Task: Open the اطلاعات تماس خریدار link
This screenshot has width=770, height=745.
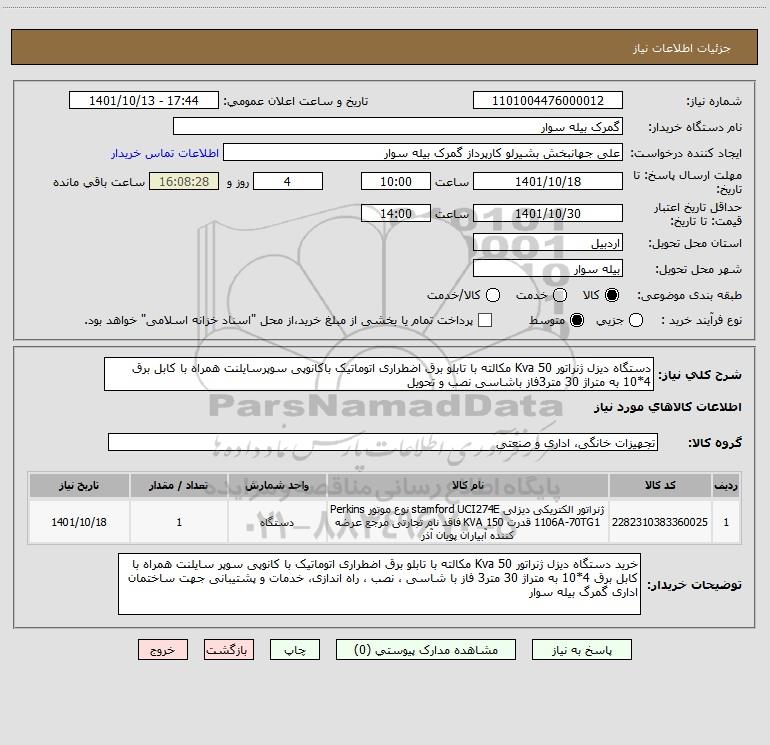Action: tap(165, 153)
